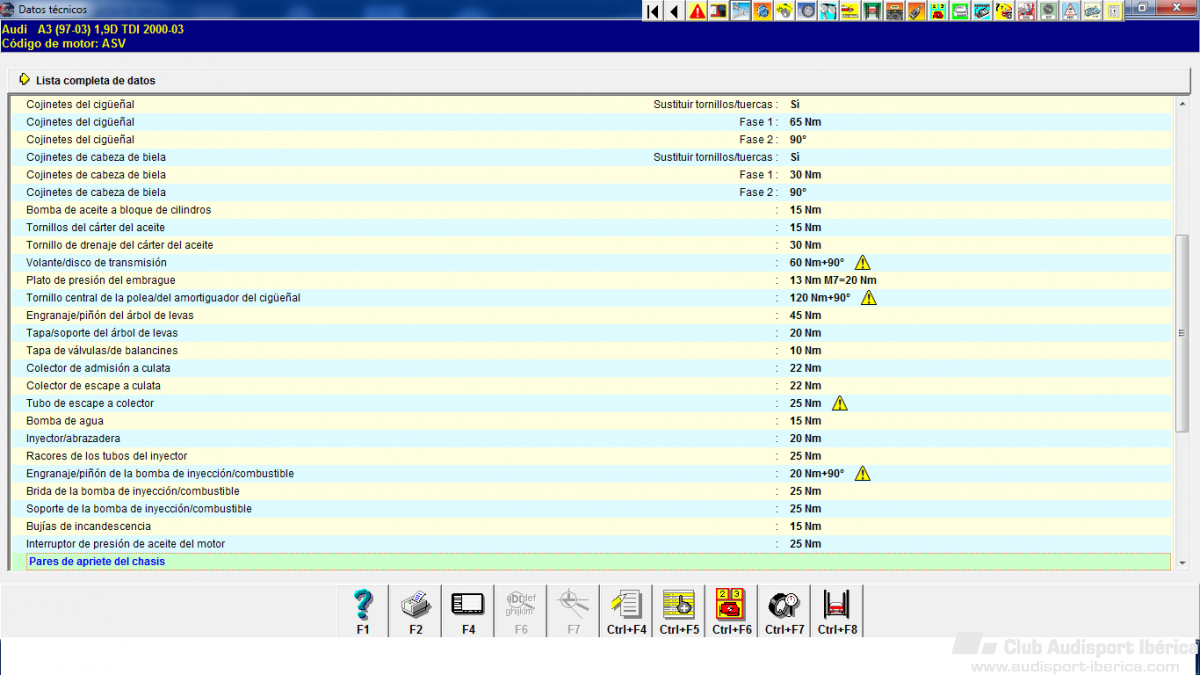Open the Ctrl+F6 red numbered button

point(732,611)
